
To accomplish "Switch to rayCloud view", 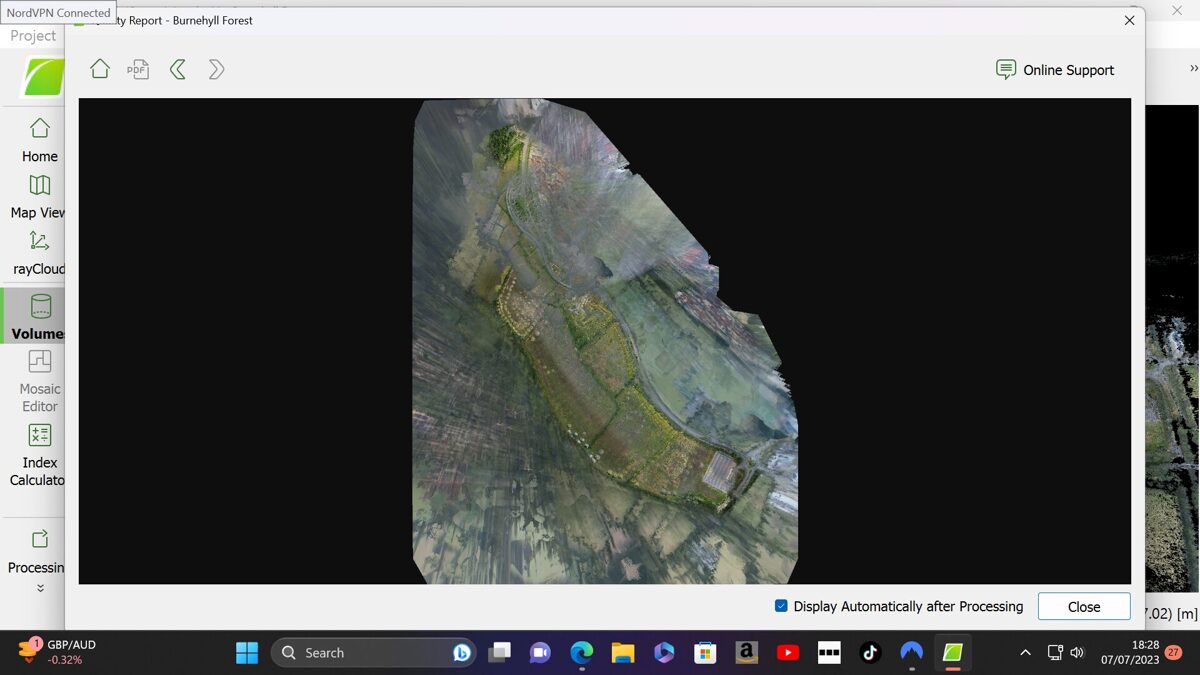I will tap(38, 252).
